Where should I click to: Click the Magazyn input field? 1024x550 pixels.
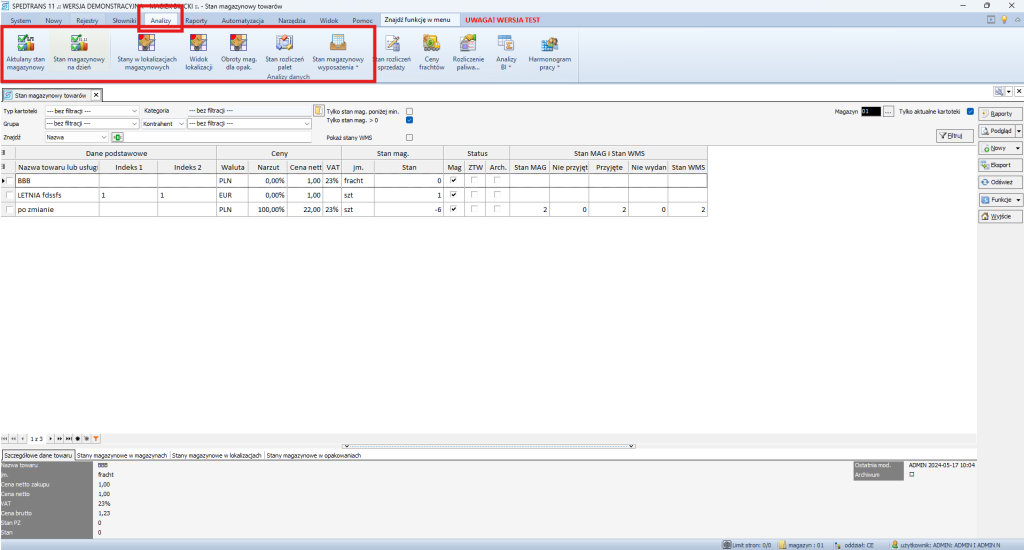pyautogui.click(x=870, y=112)
